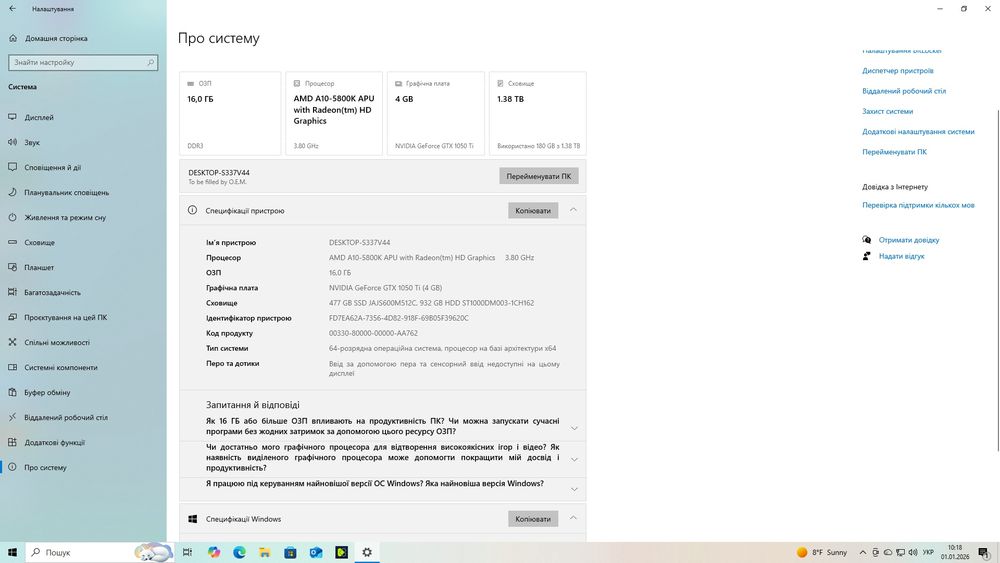
Task: Open Перевірка підтримки кількох мов link
Action: pyautogui.click(x=918, y=205)
